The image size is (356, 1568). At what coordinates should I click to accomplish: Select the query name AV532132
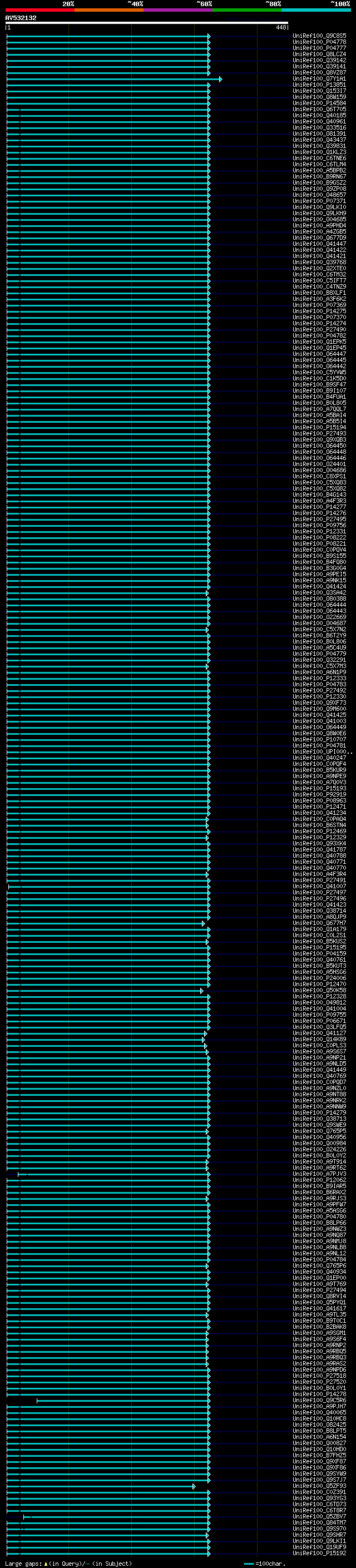pos(21,18)
